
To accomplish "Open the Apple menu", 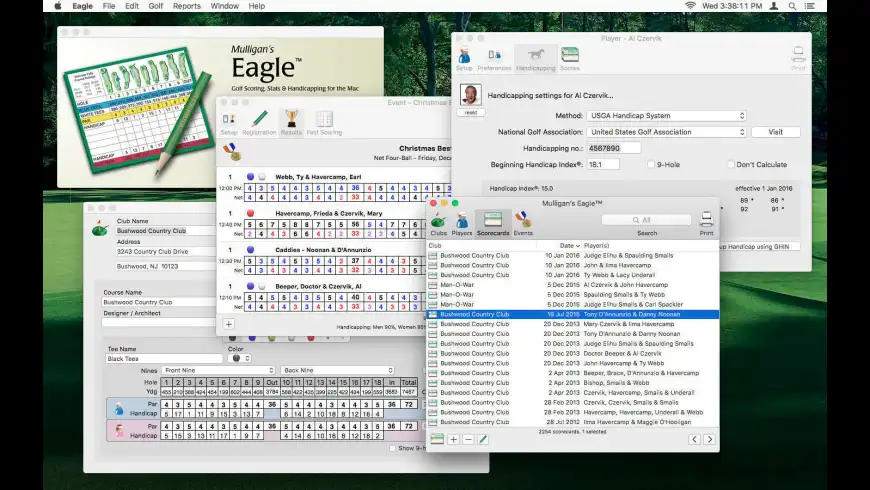I will 58,6.
